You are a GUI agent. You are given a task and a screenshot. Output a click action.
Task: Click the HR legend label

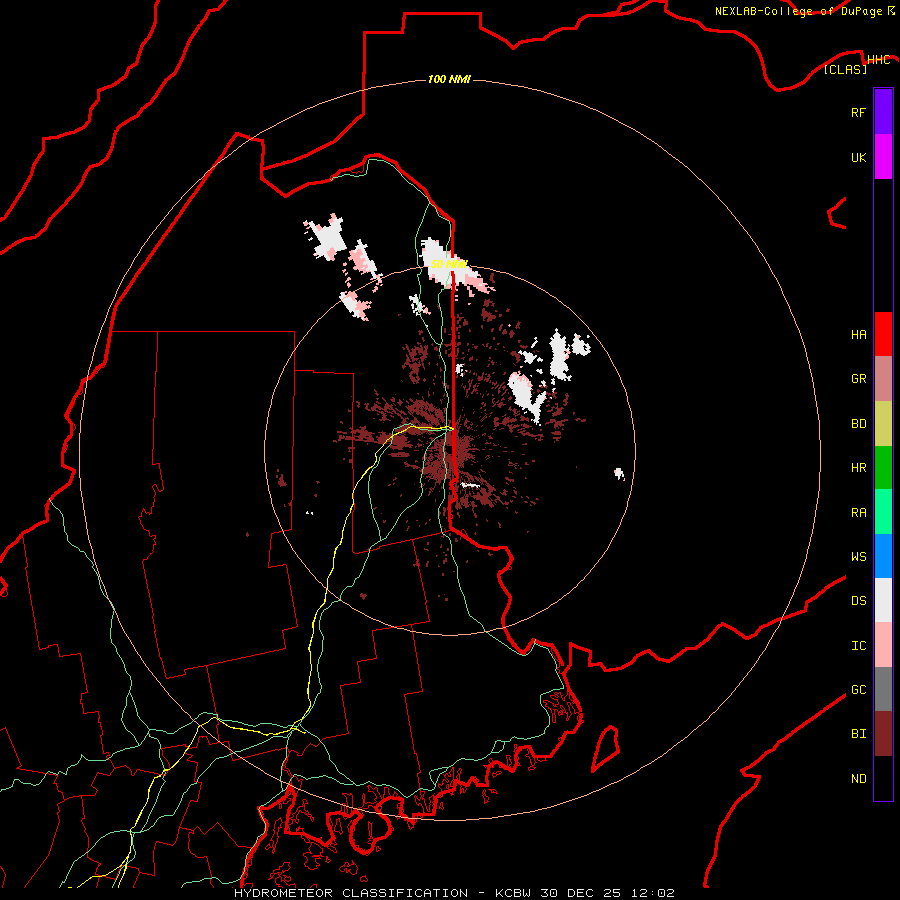[x=858, y=468]
